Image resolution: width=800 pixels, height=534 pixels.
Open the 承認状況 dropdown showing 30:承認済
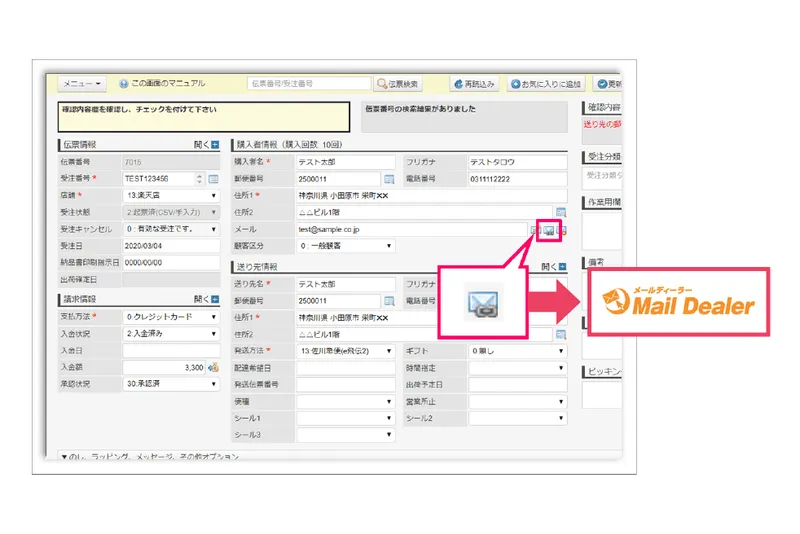(x=171, y=384)
